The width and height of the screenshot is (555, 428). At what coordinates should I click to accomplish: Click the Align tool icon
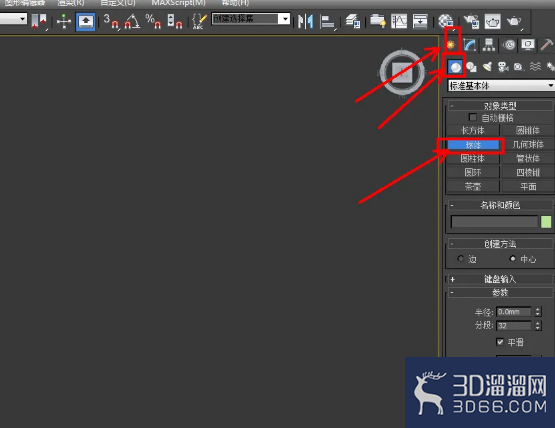click(x=328, y=22)
